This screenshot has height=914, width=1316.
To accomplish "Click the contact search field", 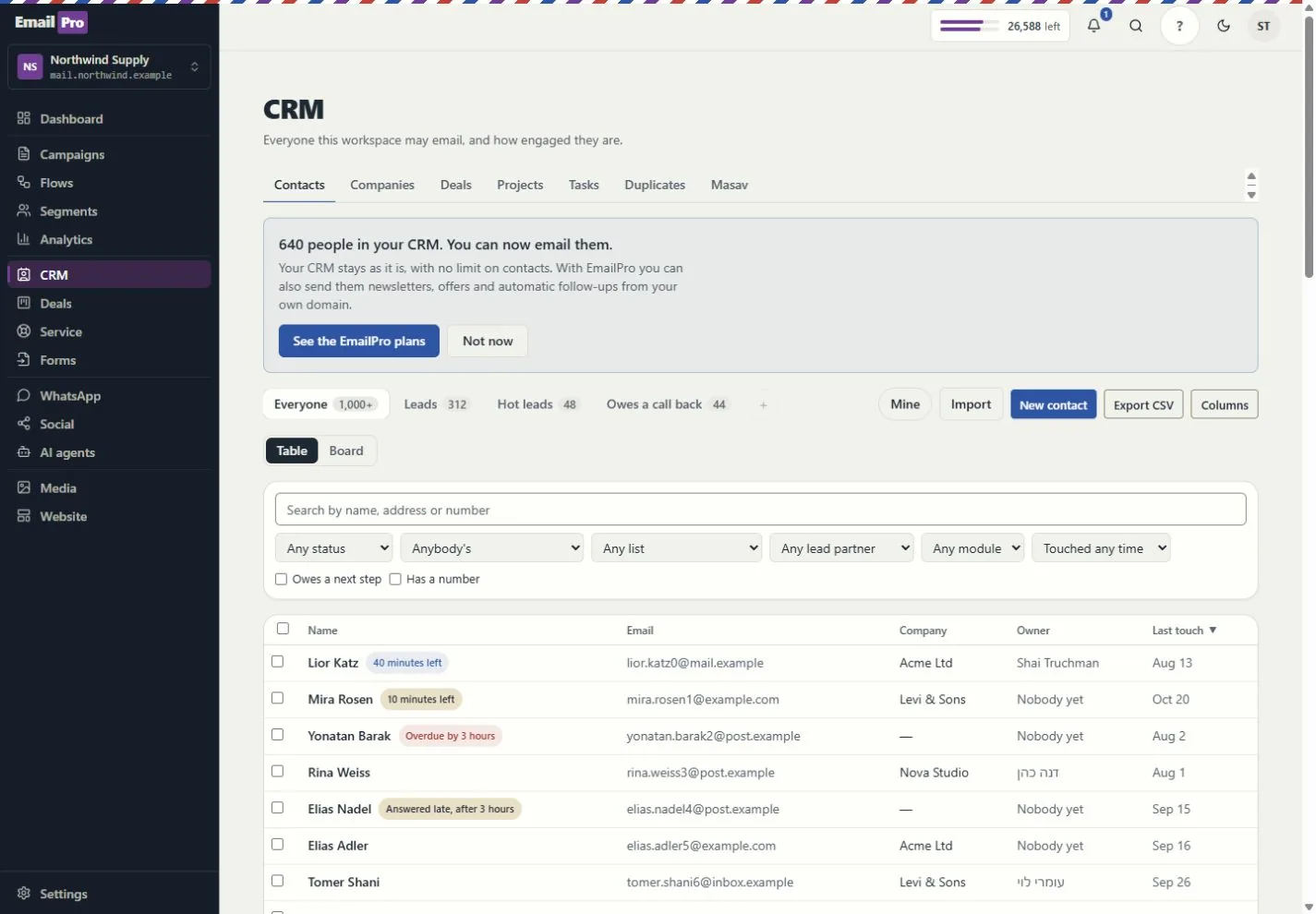I will pyautogui.click(x=760, y=510).
